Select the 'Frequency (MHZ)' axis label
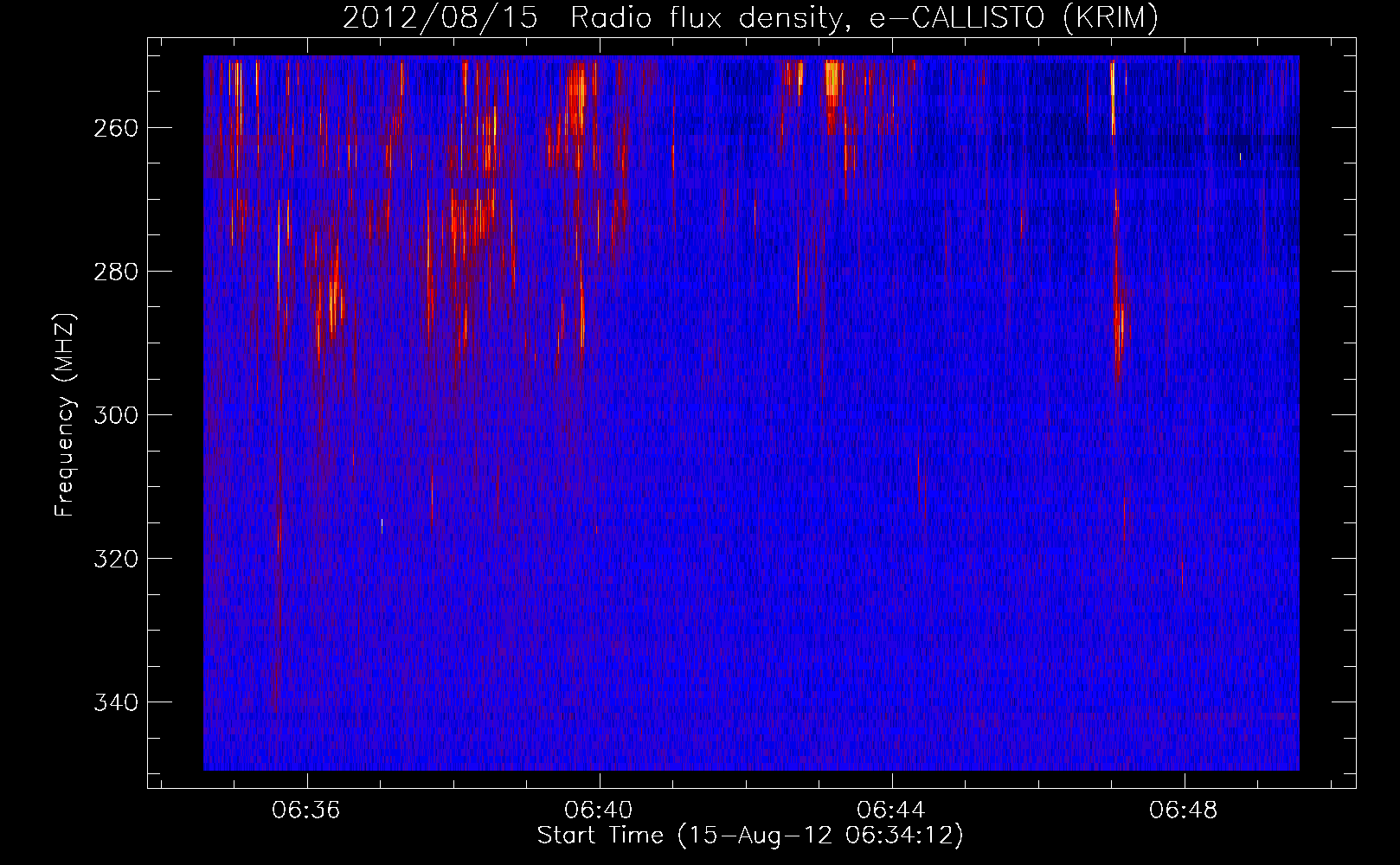This screenshot has height=865, width=1400. coord(65,415)
